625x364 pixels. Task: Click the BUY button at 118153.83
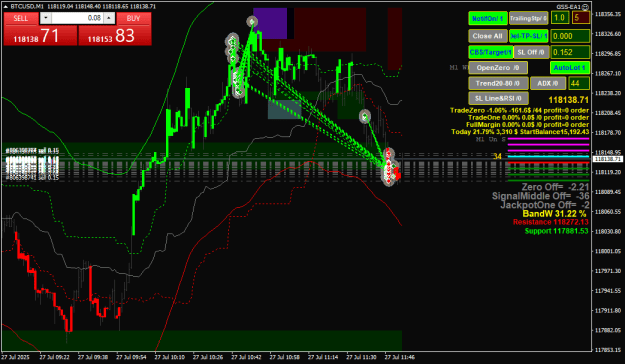115,35
